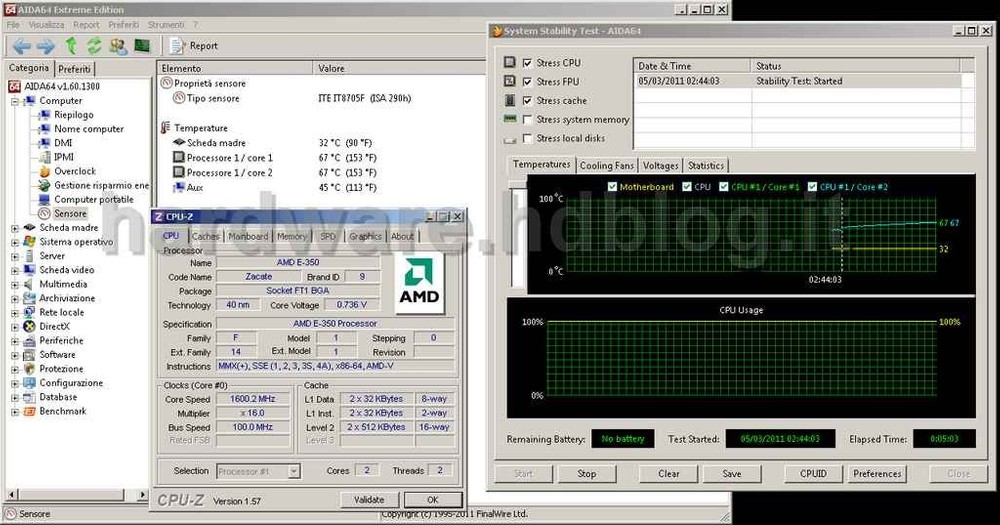Toggle the Stress cache checkbox
This screenshot has width=1000, height=525.
pos(527,100)
